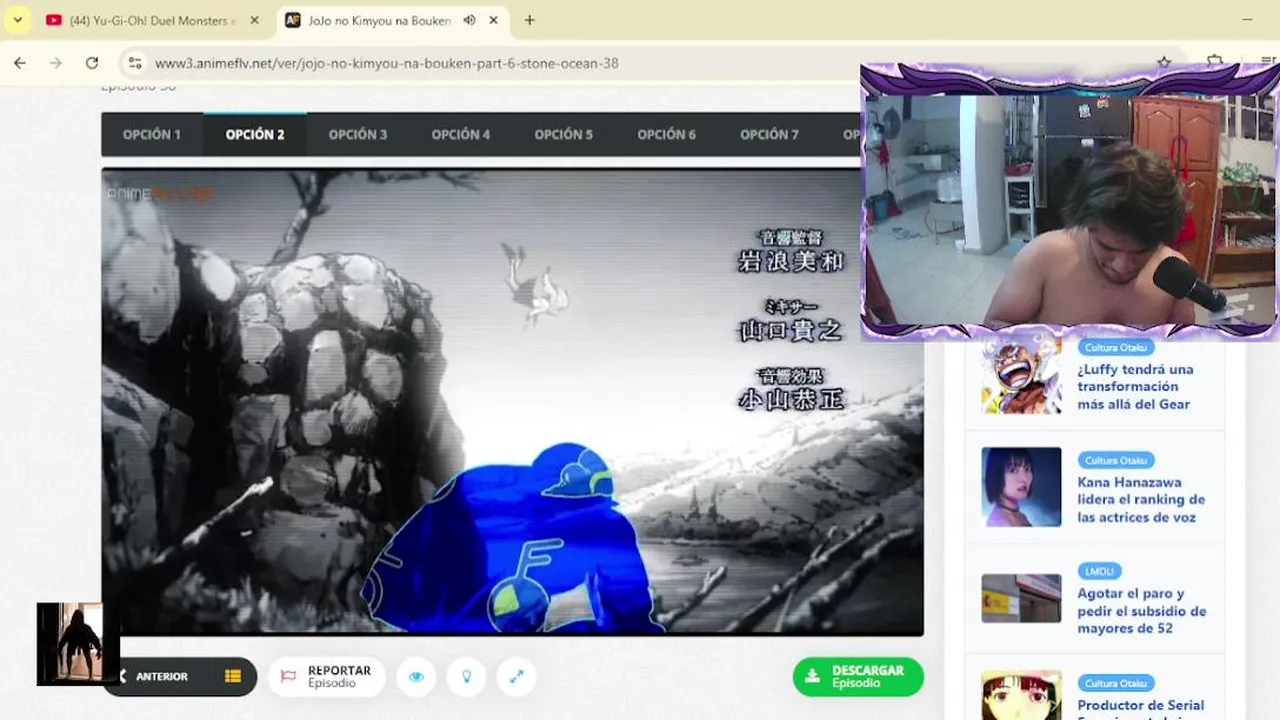Mute the JoJo tab audio speaker icon
Image resolution: width=1280 pixels, height=720 pixels.
pos(469,20)
